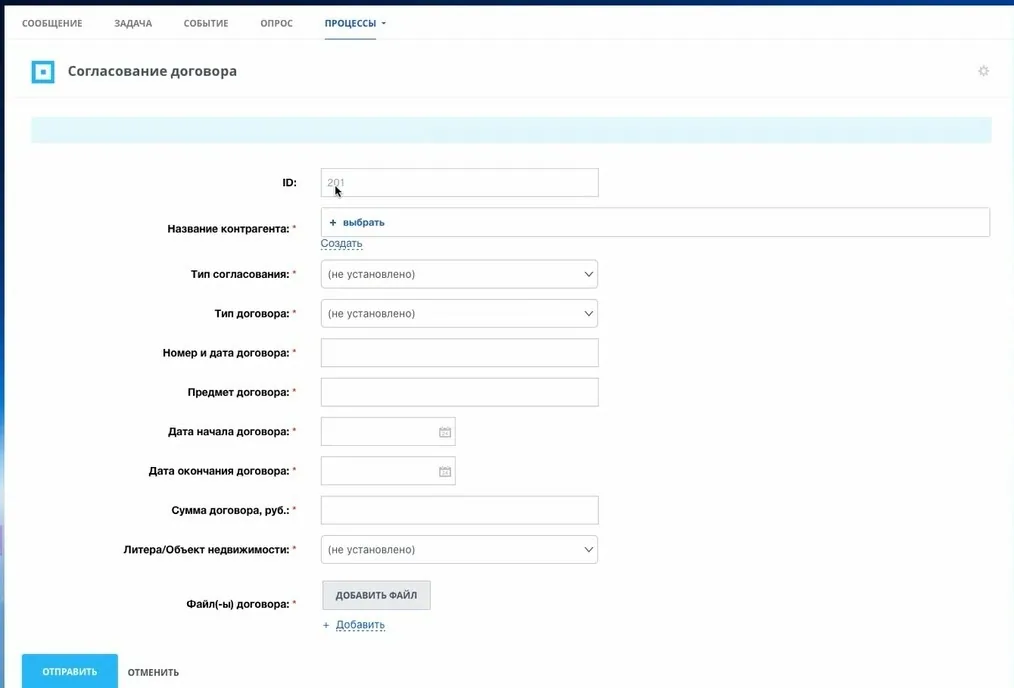The width and height of the screenshot is (1014, 688).
Task: Click the Согласование договора heading
Action: click(153, 71)
